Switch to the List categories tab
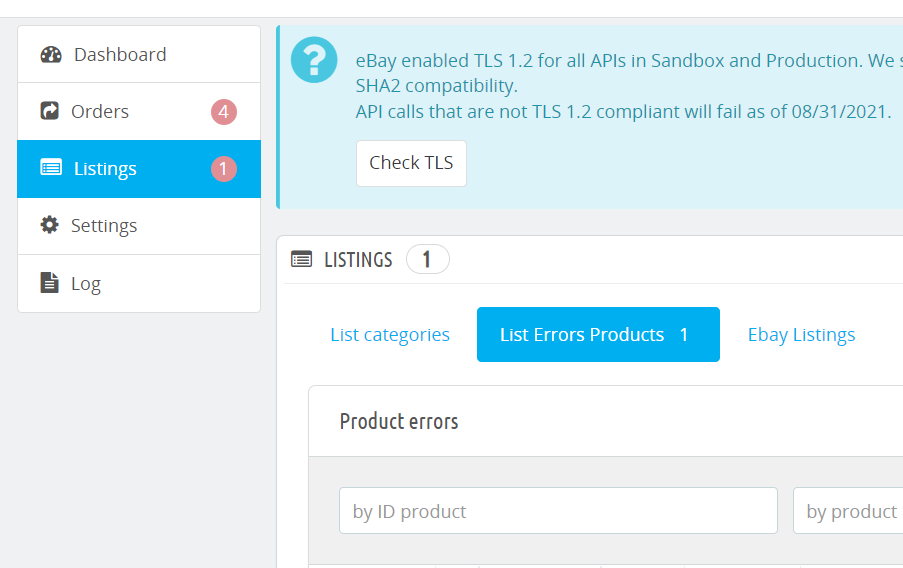Image resolution: width=903 pixels, height=568 pixels. click(390, 335)
